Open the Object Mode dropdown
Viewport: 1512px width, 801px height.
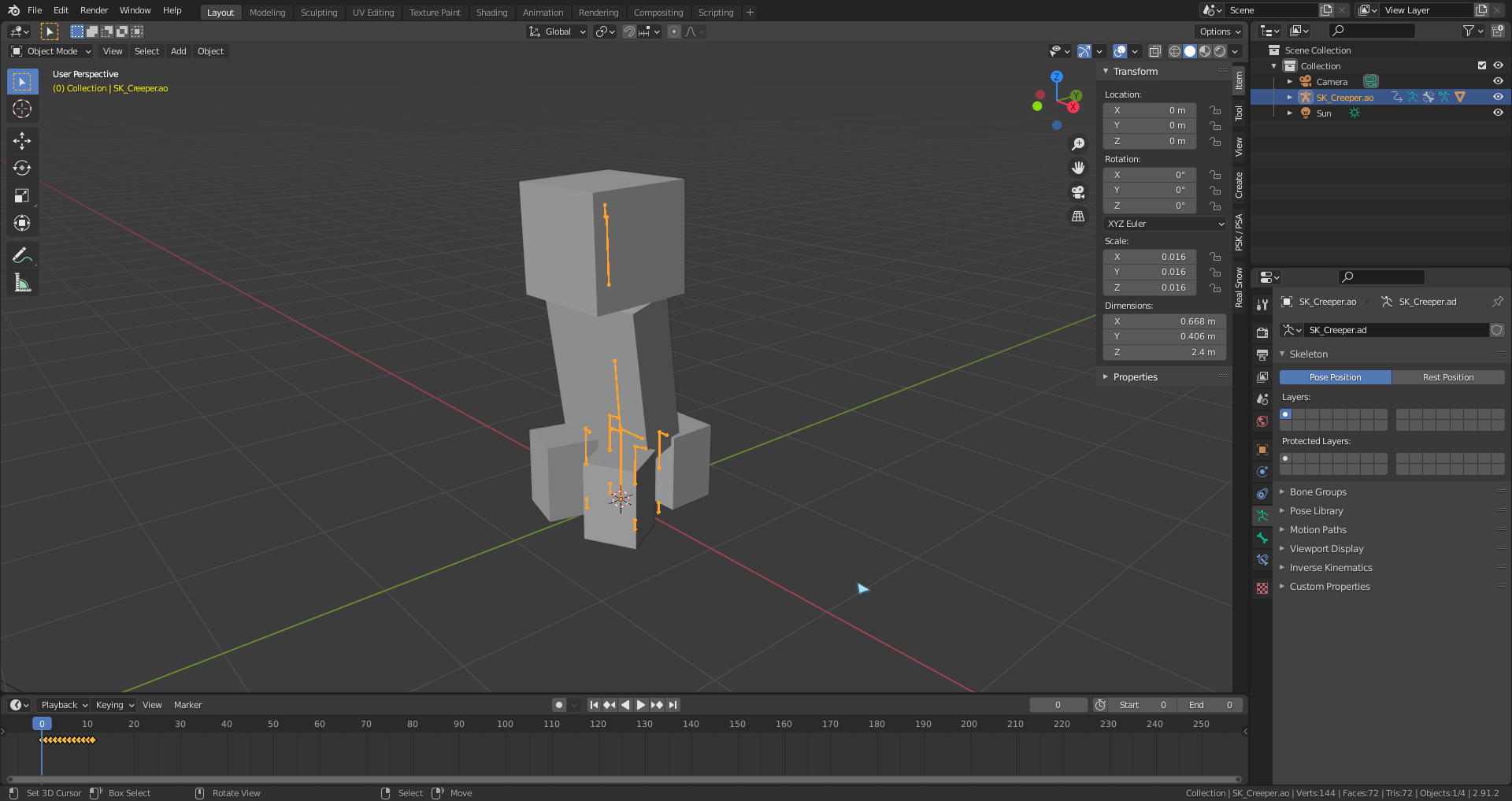[x=52, y=51]
